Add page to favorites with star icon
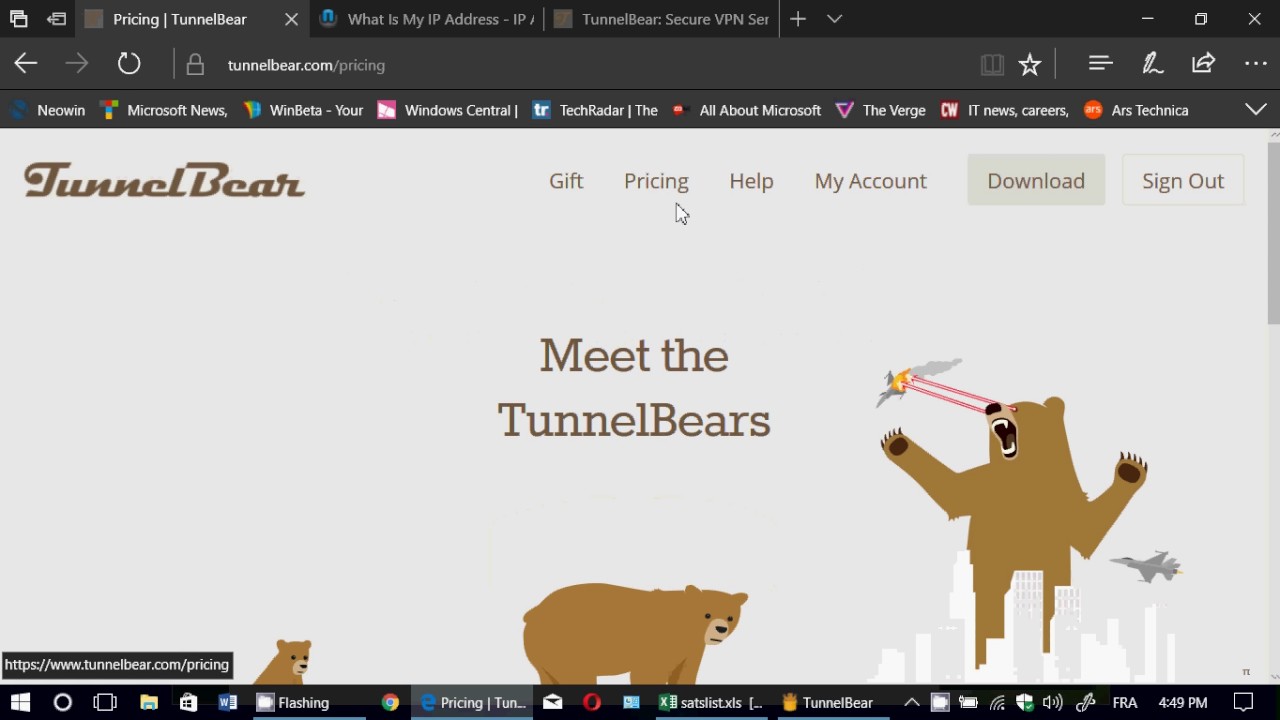 coord(1030,65)
